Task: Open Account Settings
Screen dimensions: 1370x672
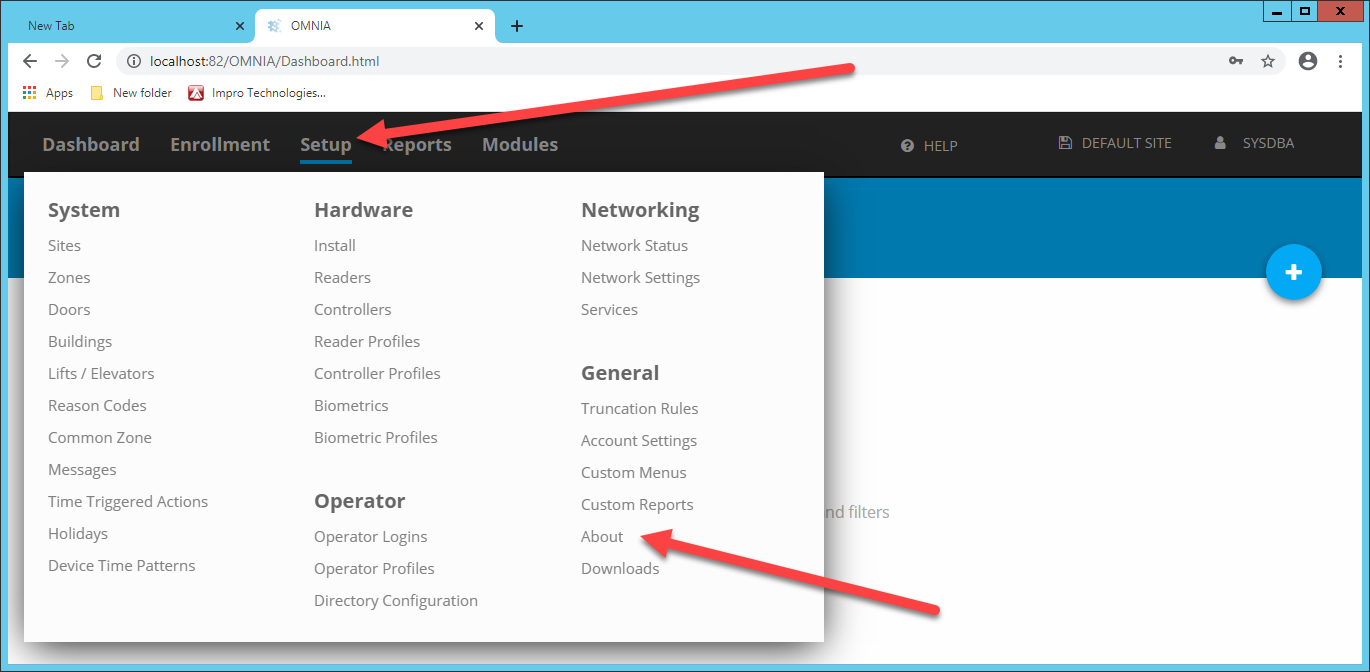Action: click(x=639, y=441)
